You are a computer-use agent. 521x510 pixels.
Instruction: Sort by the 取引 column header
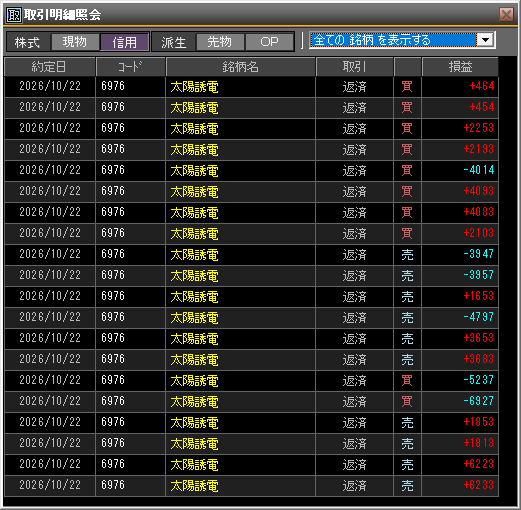coord(354,67)
